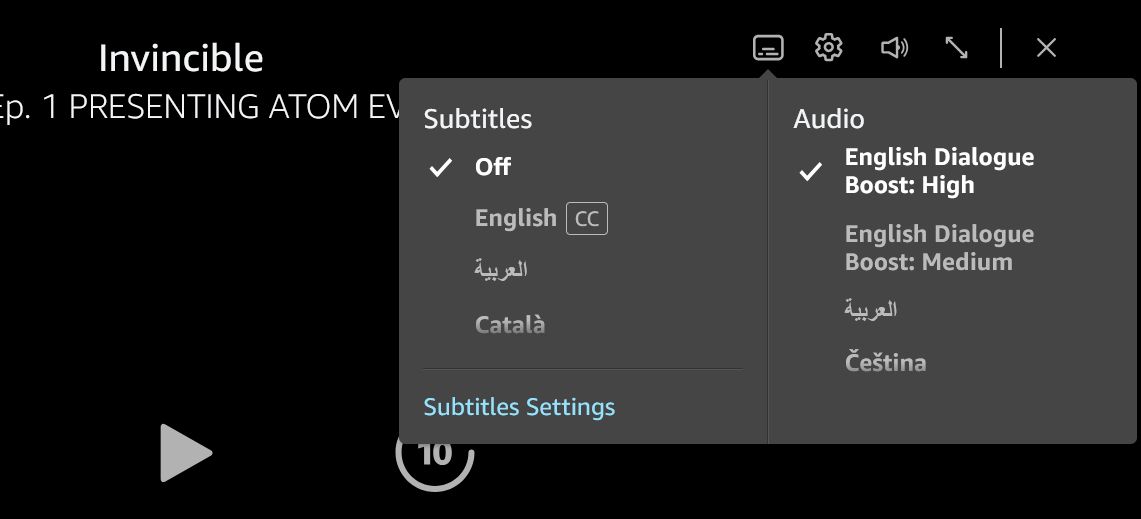This screenshot has height=519, width=1141.
Task: Click the 10-second skip circle button
Action: coord(435,453)
